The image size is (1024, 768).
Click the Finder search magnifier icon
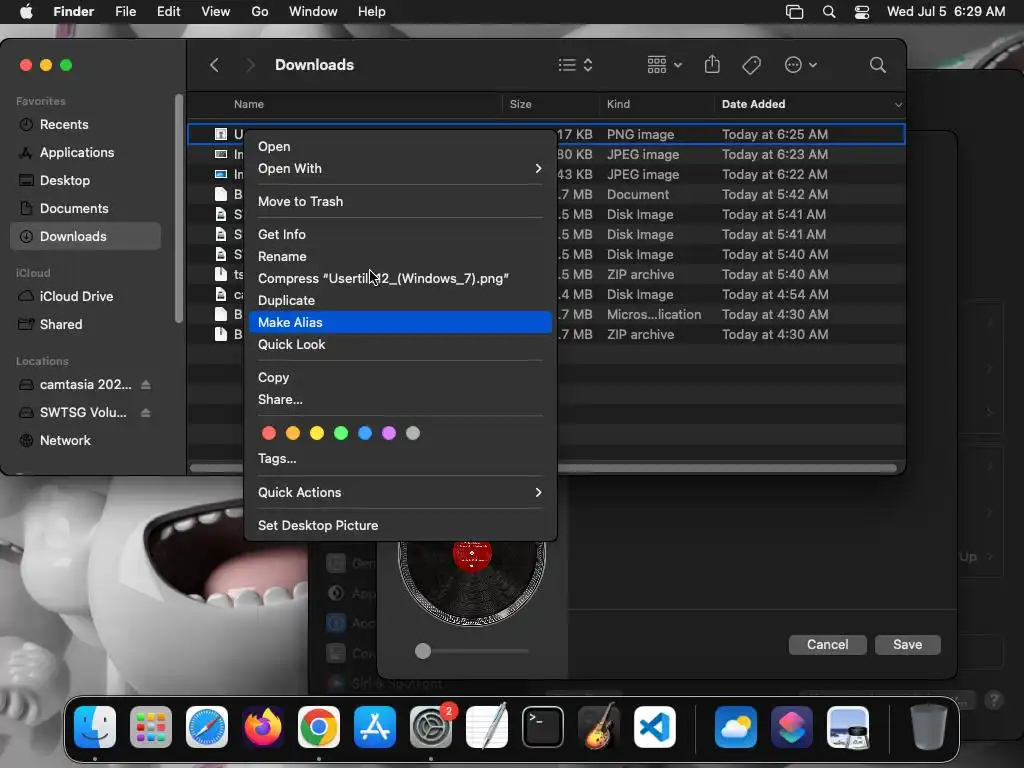pyautogui.click(x=878, y=65)
